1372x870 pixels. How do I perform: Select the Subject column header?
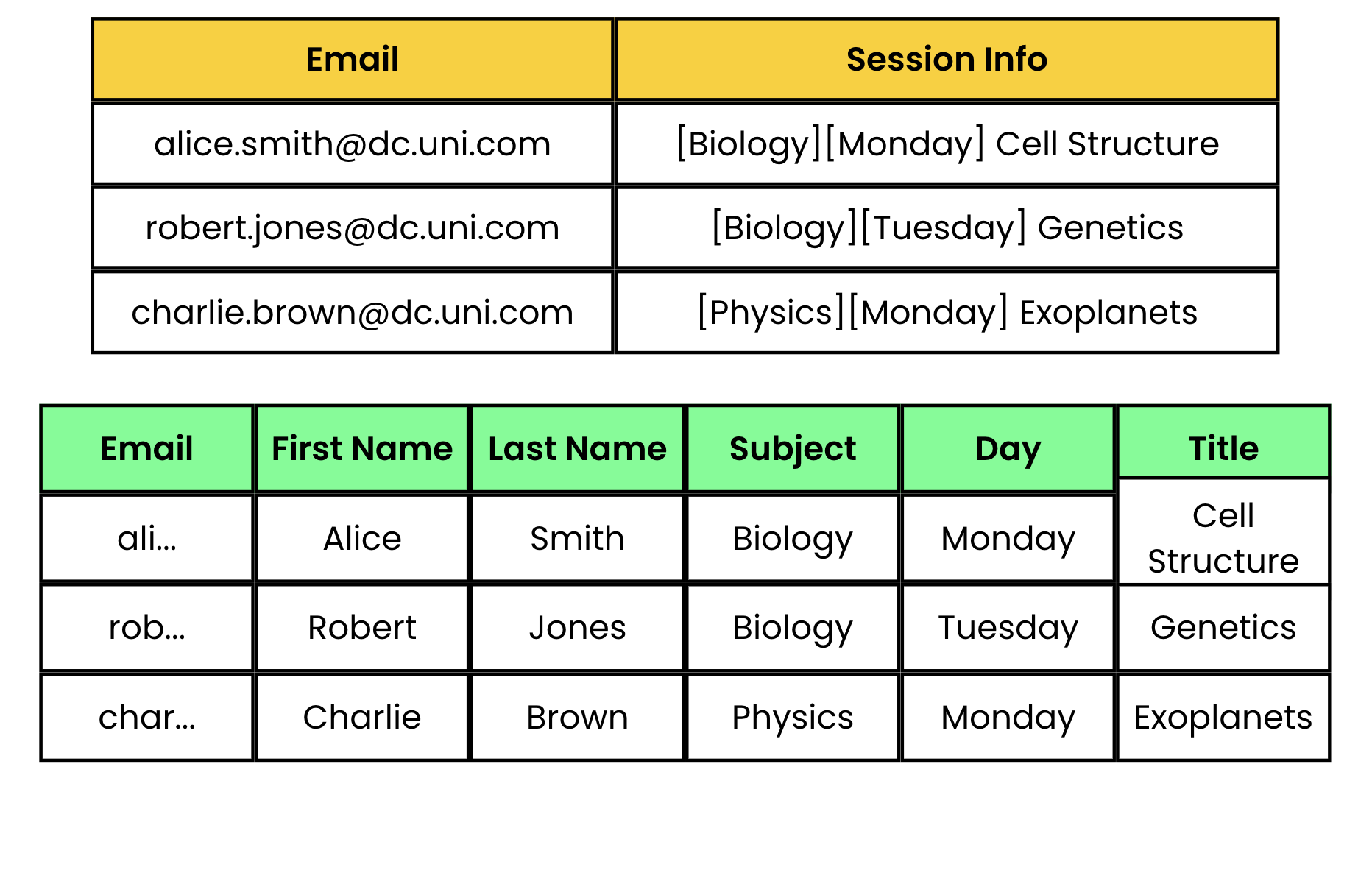point(793,448)
